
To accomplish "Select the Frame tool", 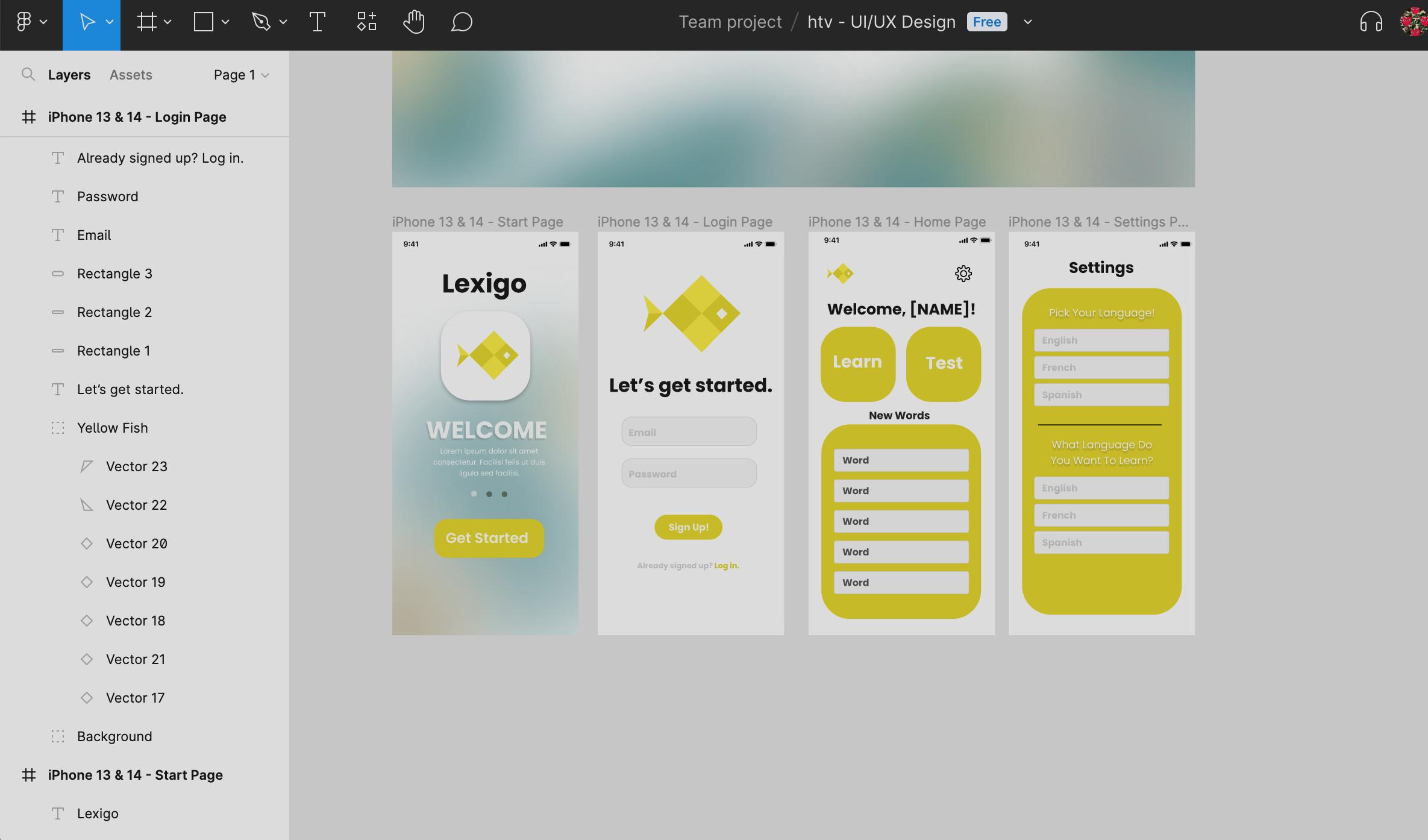I will click(x=146, y=22).
